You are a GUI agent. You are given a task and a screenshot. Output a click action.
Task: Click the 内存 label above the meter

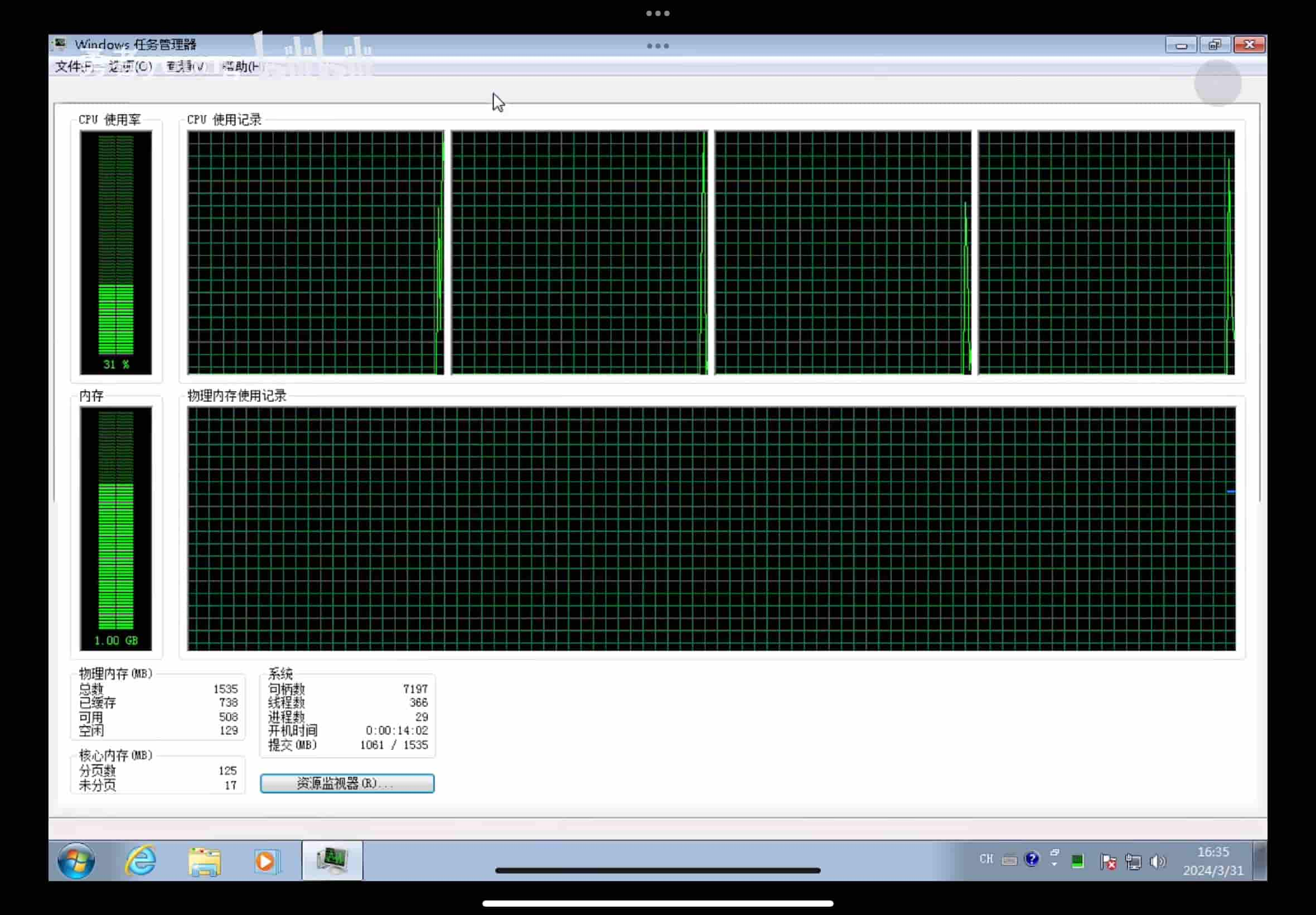click(x=91, y=395)
